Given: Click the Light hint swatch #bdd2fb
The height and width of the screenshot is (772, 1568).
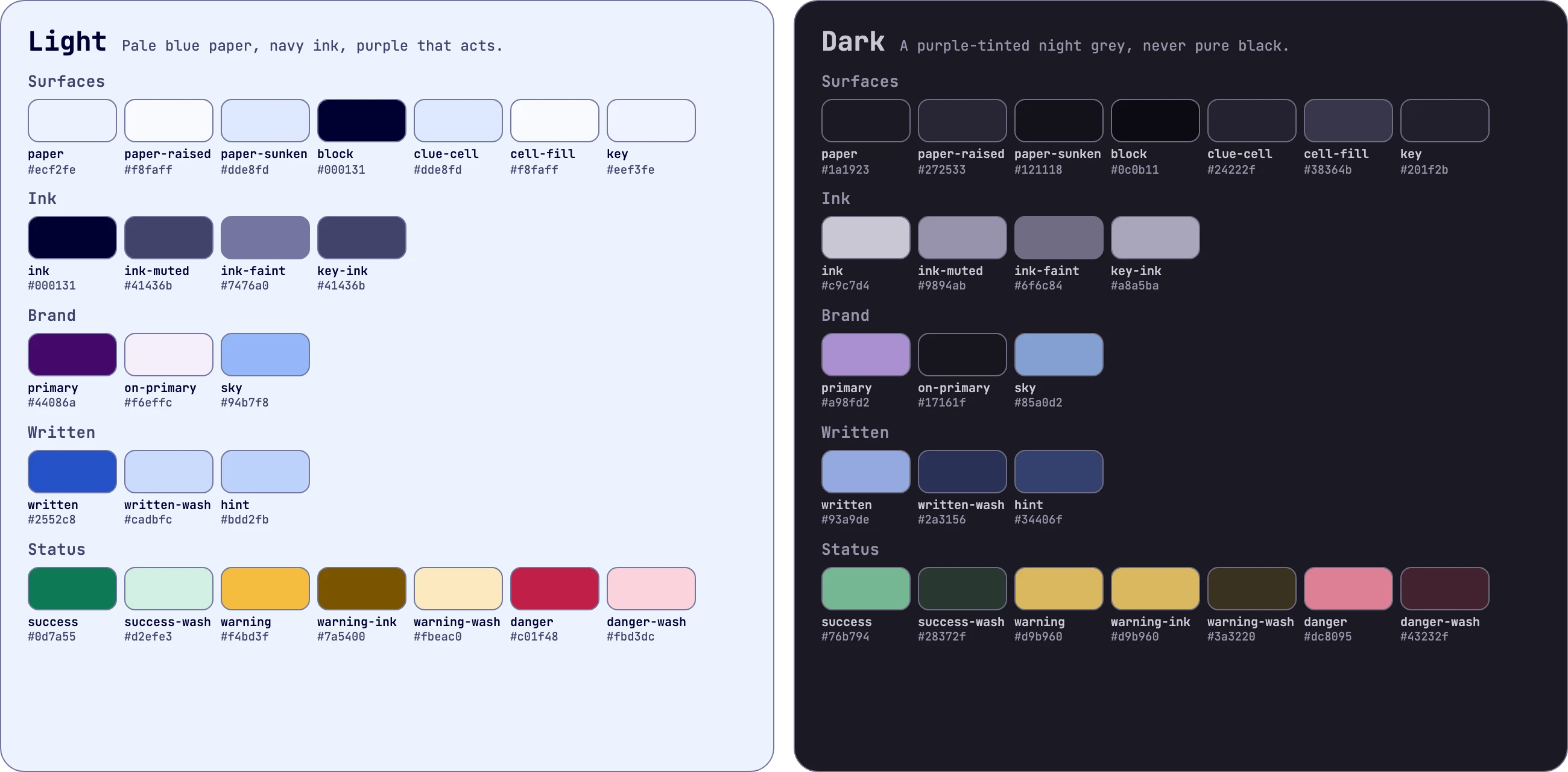Looking at the screenshot, I should [265, 471].
